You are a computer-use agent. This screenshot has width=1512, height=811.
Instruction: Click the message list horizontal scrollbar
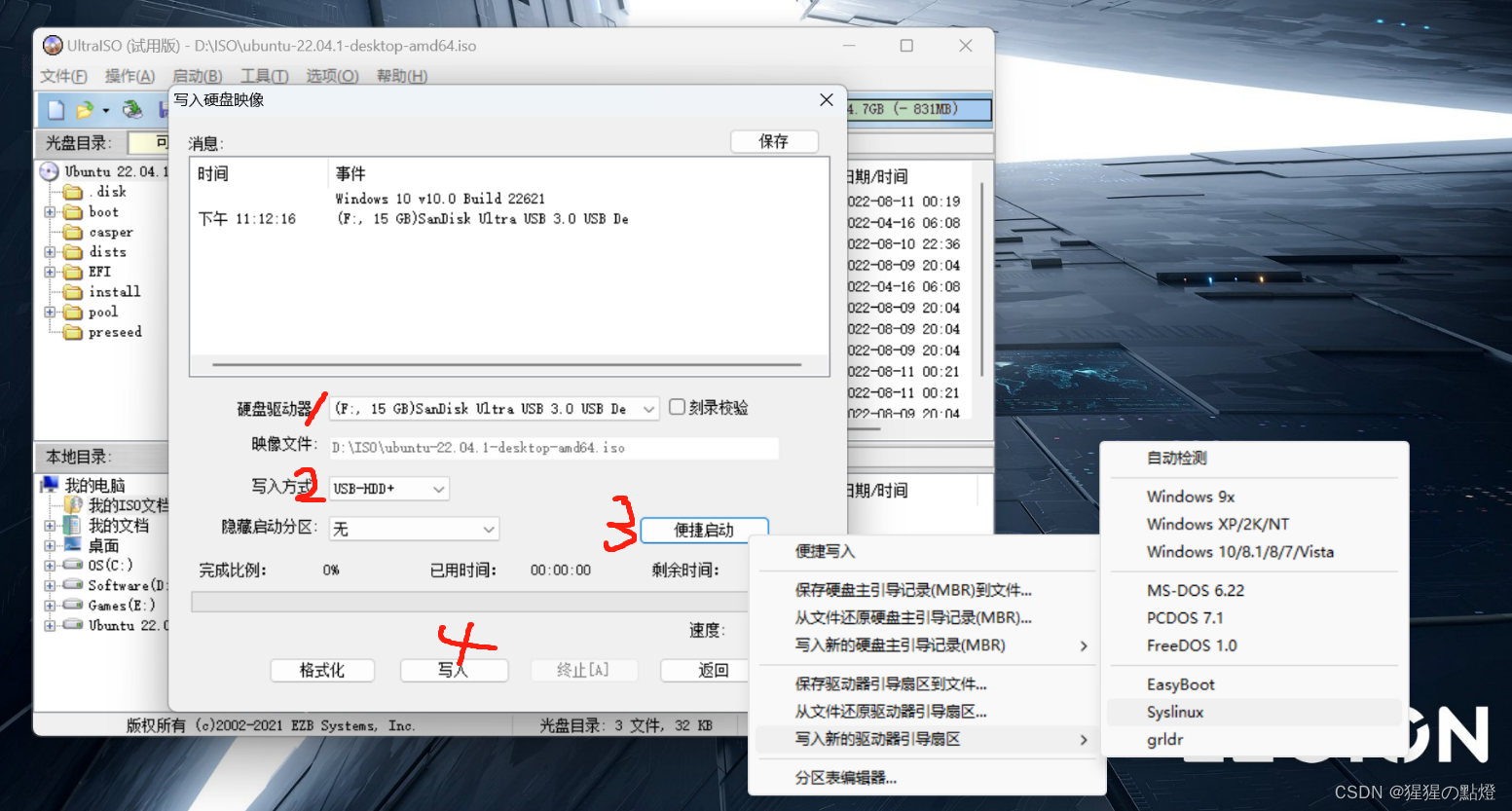pyautogui.click(x=507, y=365)
